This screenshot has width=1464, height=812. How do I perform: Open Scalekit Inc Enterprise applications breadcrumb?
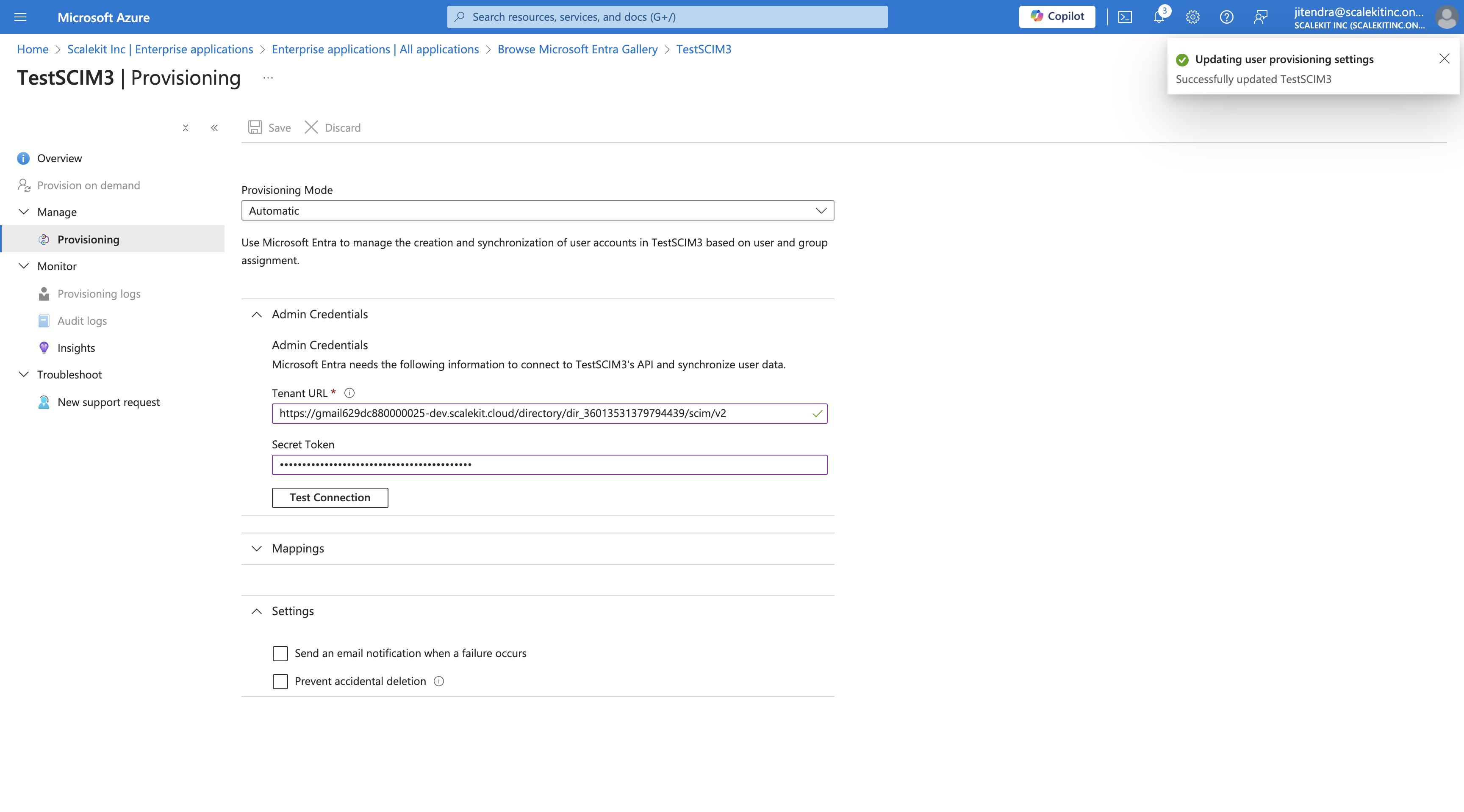(x=160, y=49)
